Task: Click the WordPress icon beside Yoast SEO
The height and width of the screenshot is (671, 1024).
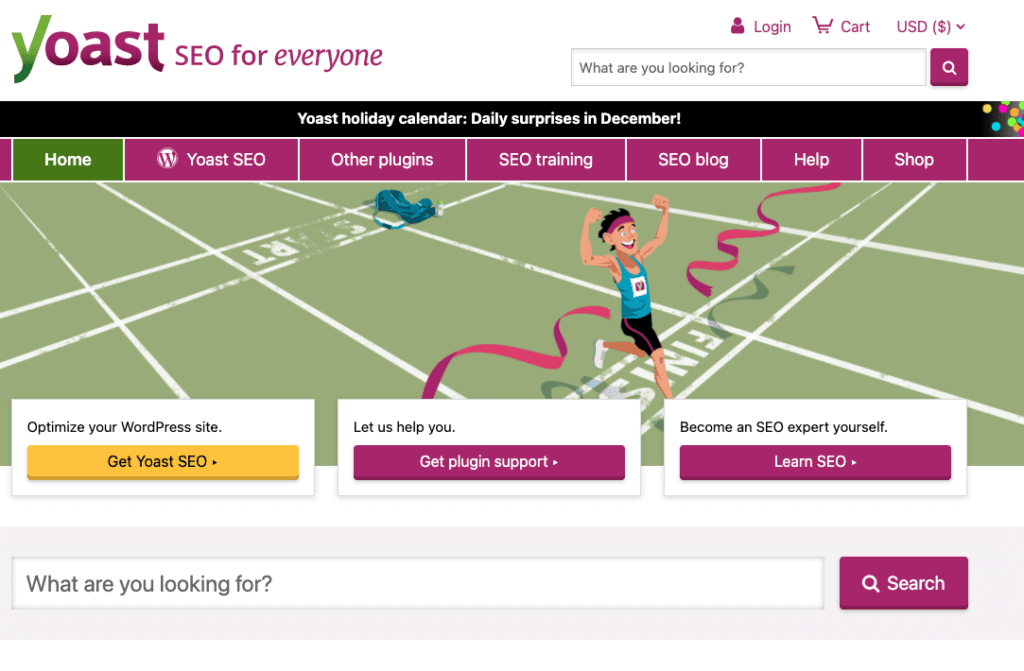Action: tap(167, 159)
